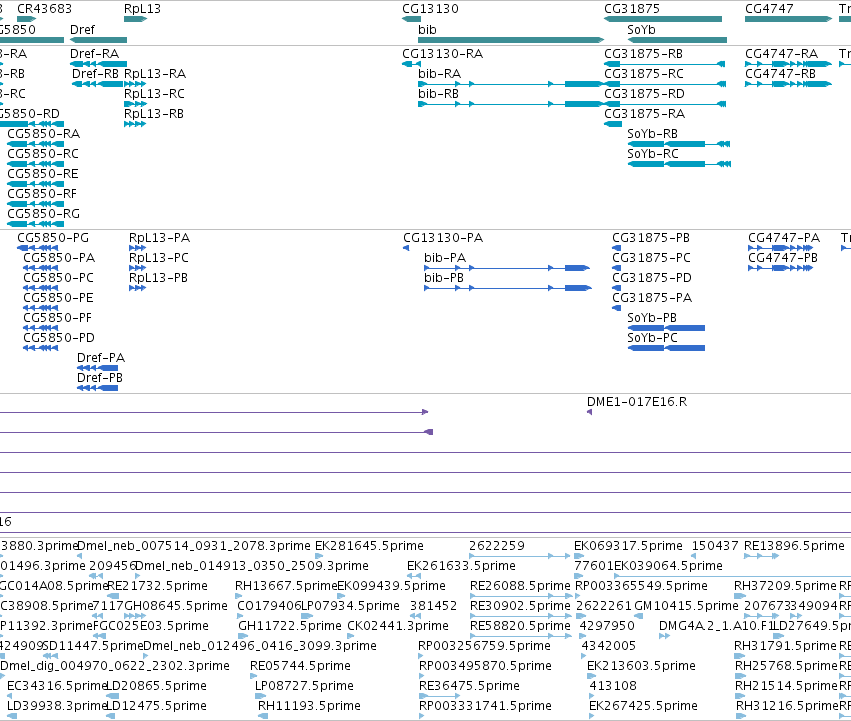Select the Dref-PA protein label
Screen dimensions: 851x721
point(101,358)
